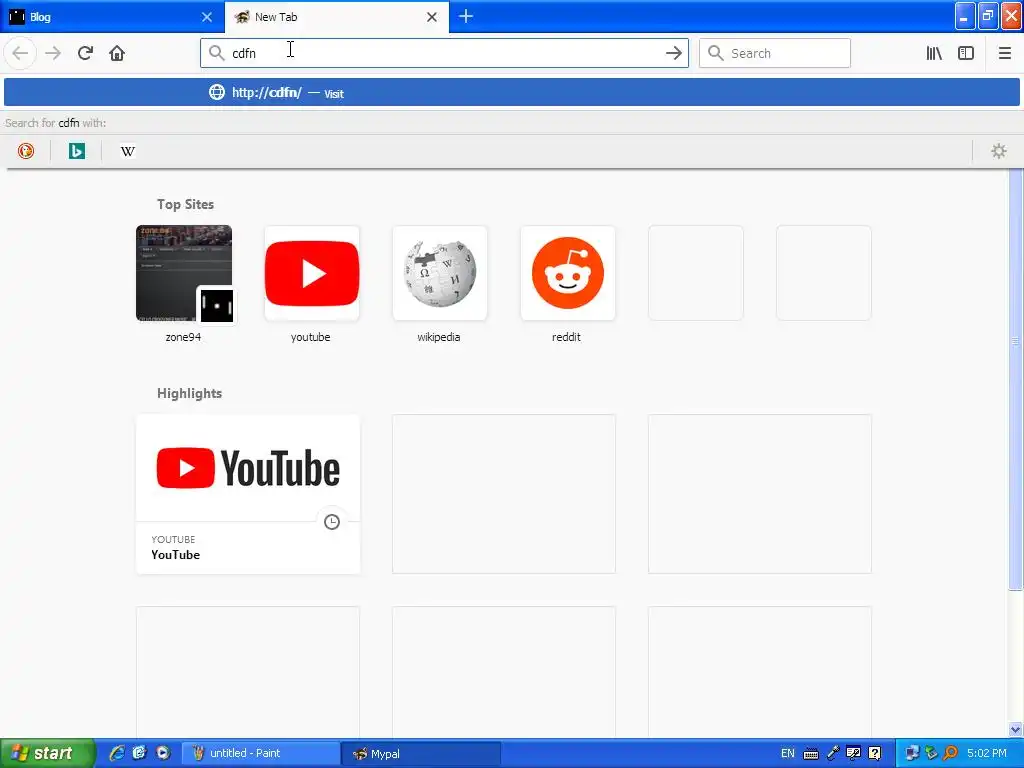Open the Library bookshelf icon

coord(934,53)
